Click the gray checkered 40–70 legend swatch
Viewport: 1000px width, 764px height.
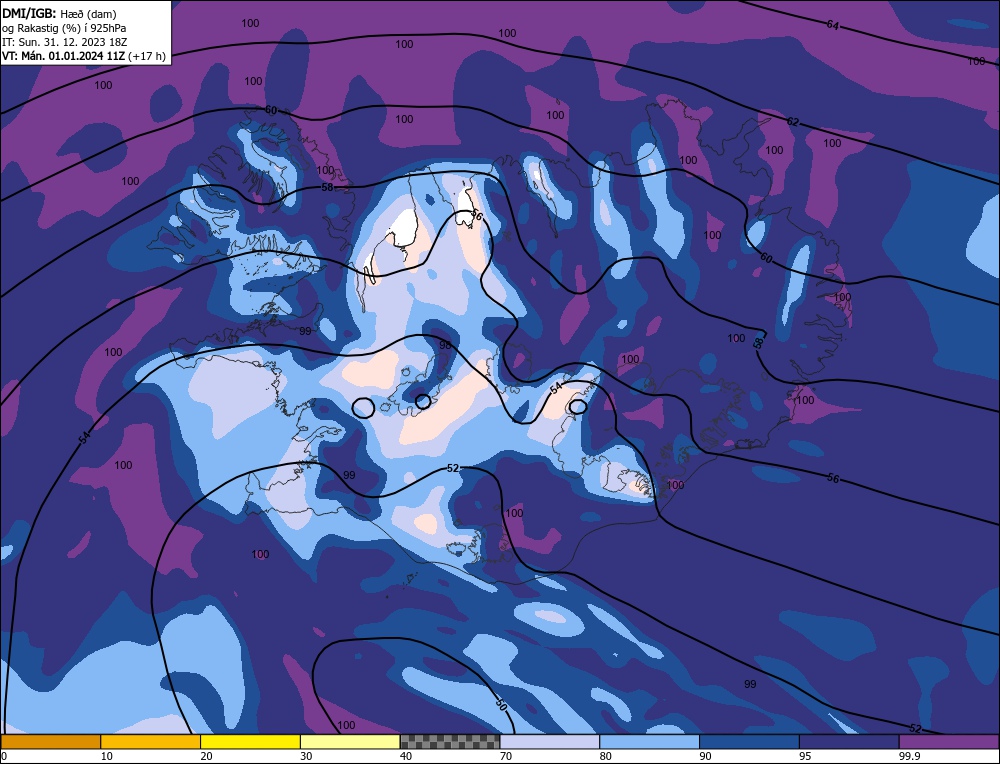(x=450, y=742)
